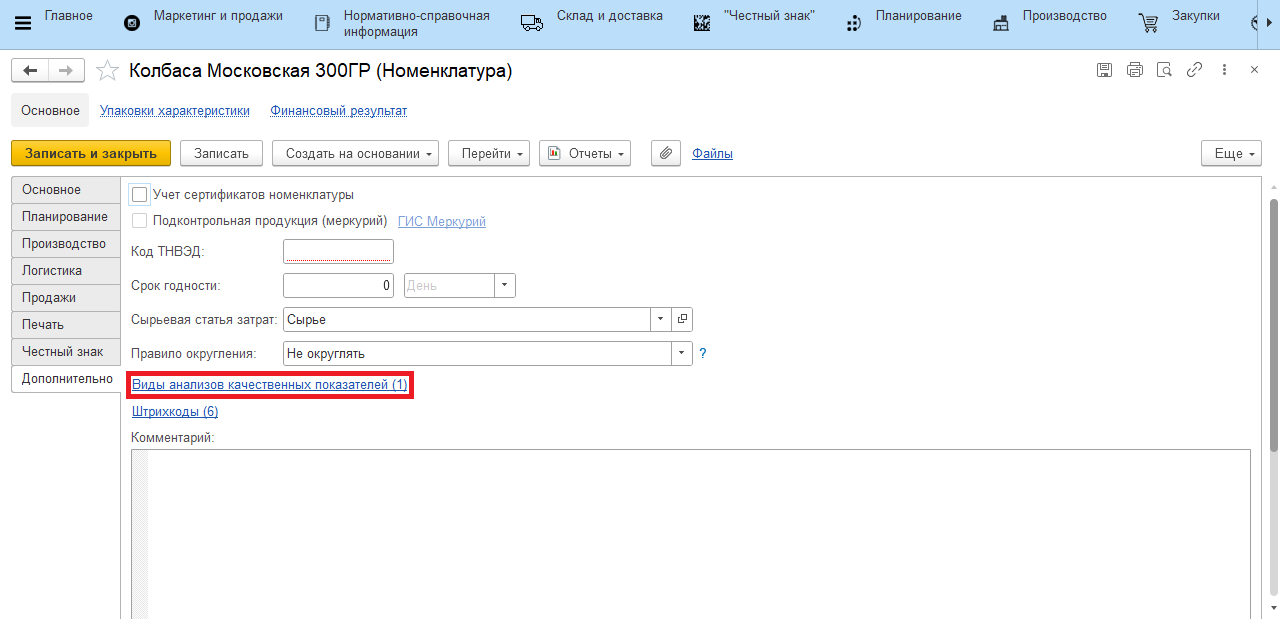Viewport: 1280px width, 628px height.
Task: Switch to the Печать side tab
Action: pos(65,325)
